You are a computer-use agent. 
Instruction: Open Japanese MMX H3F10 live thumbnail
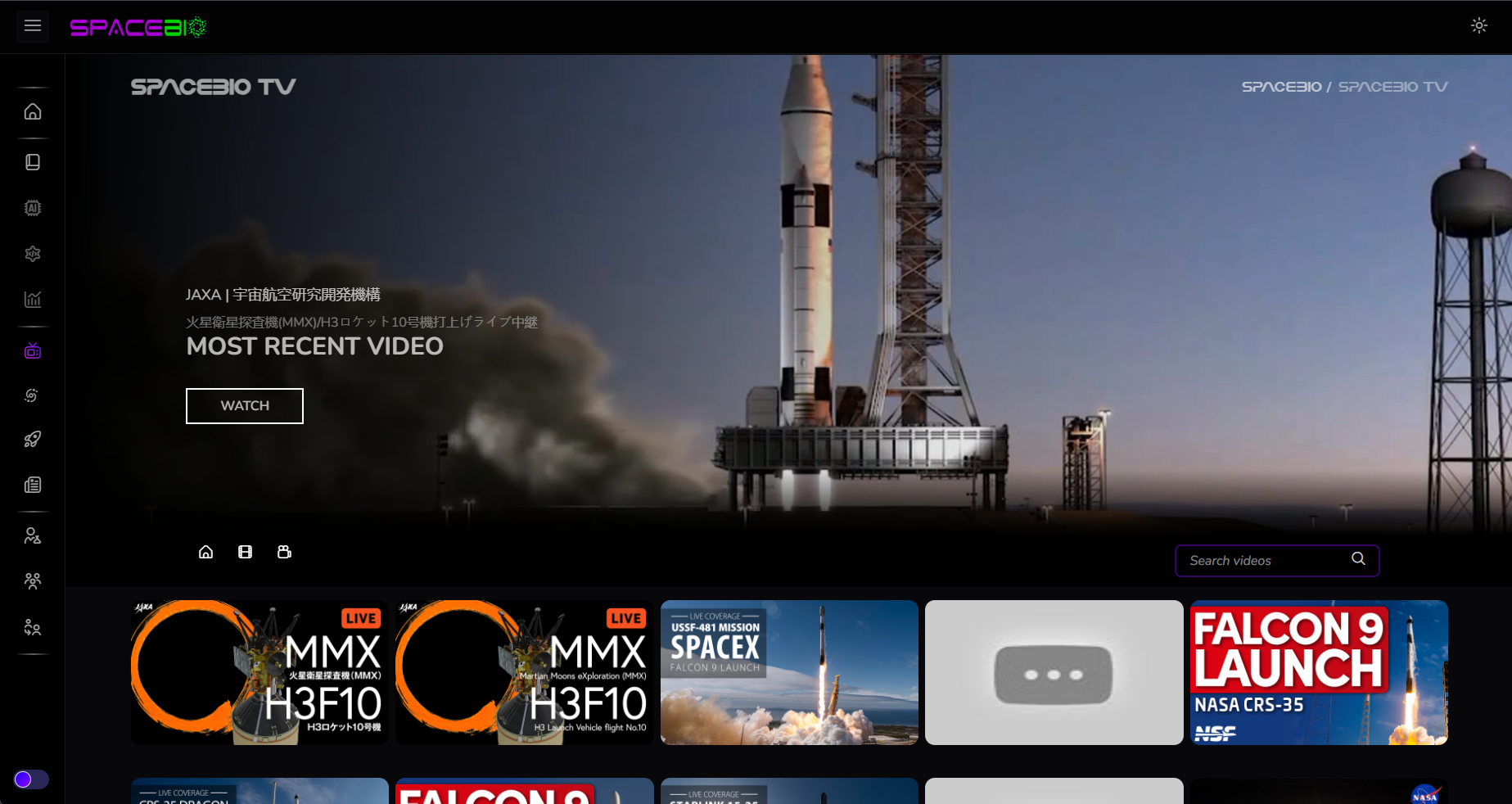coord(260,672)
